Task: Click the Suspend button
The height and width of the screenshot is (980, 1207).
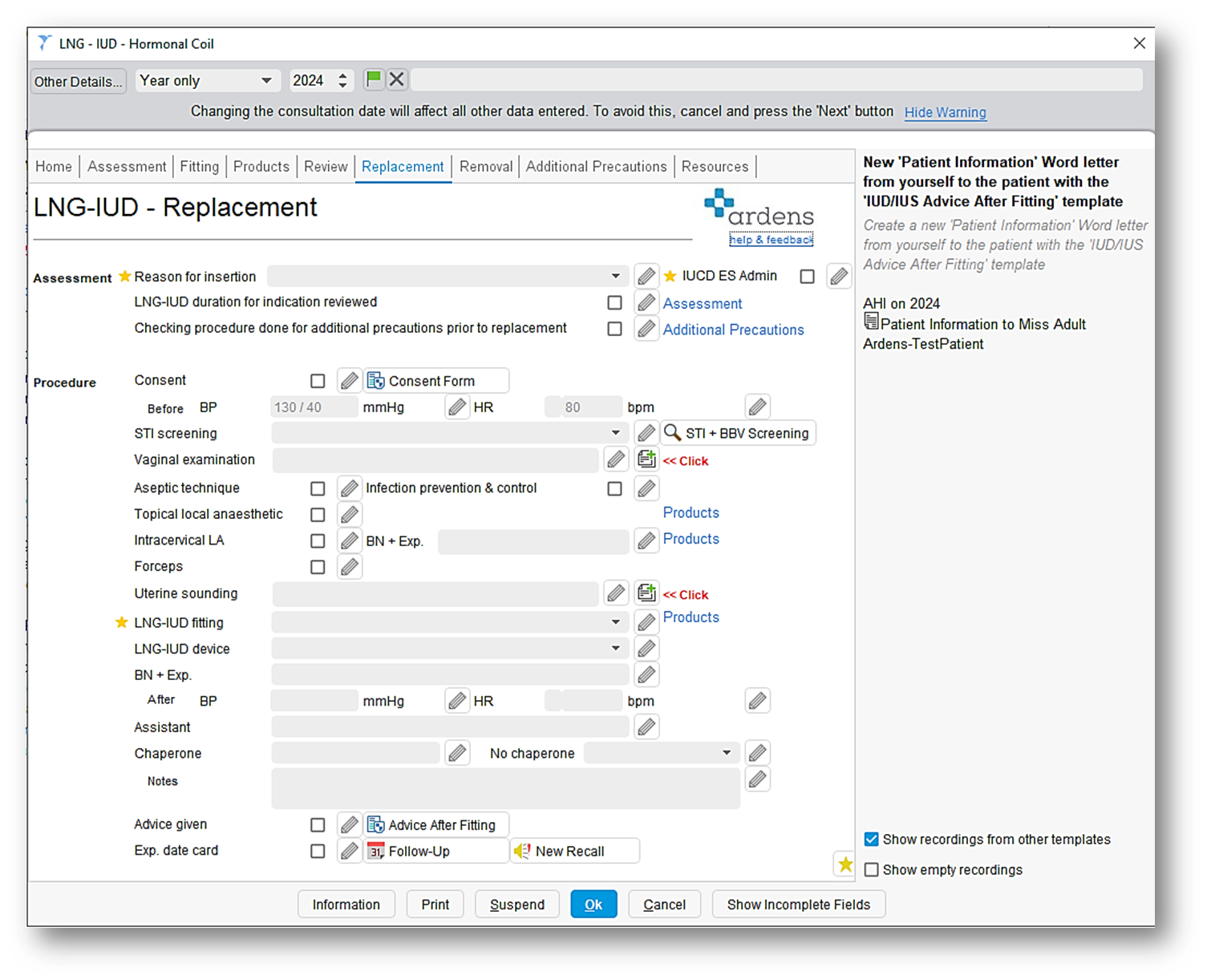Action: [517, 905]
